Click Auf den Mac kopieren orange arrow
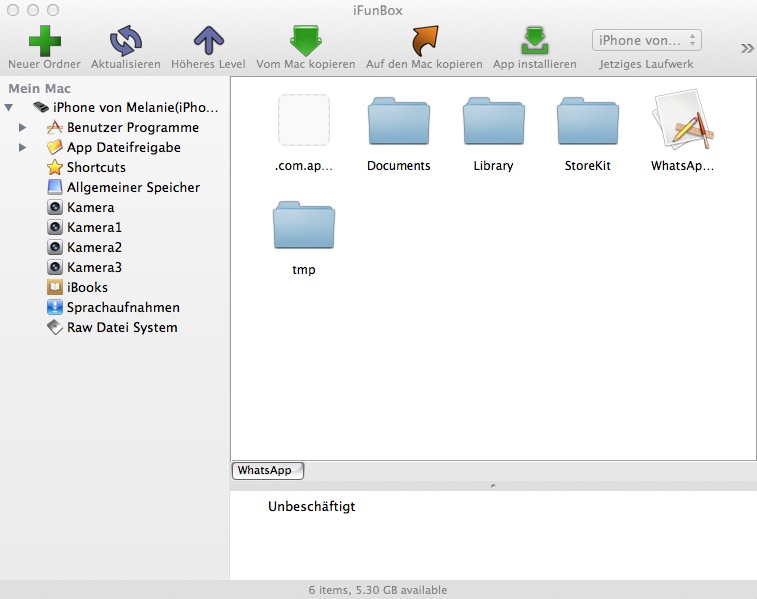Screen dimensions: 757x599 [424, 41]
